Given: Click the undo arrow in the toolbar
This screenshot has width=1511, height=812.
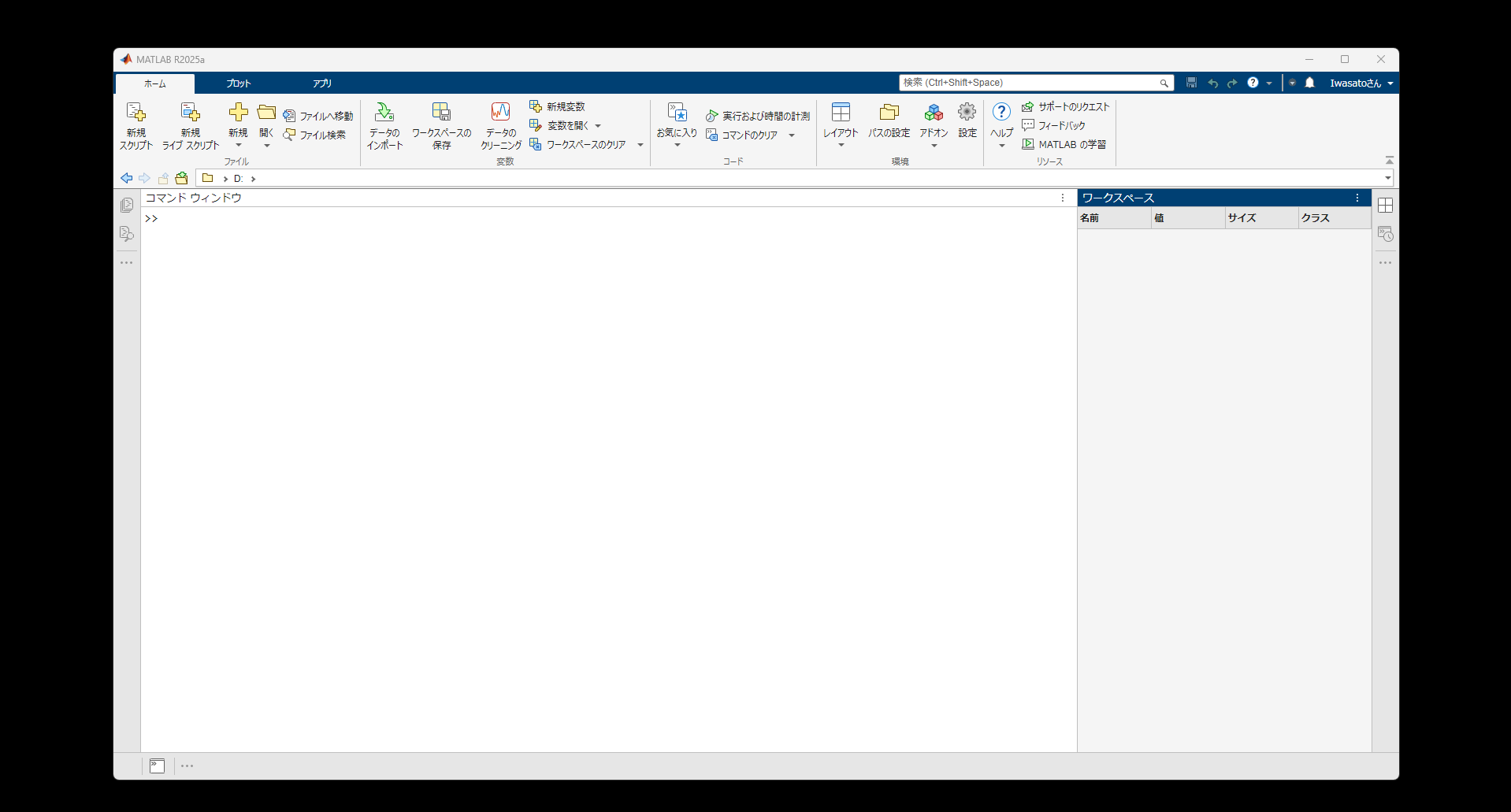Looking at the screenshot, I should pos(1212,83).
